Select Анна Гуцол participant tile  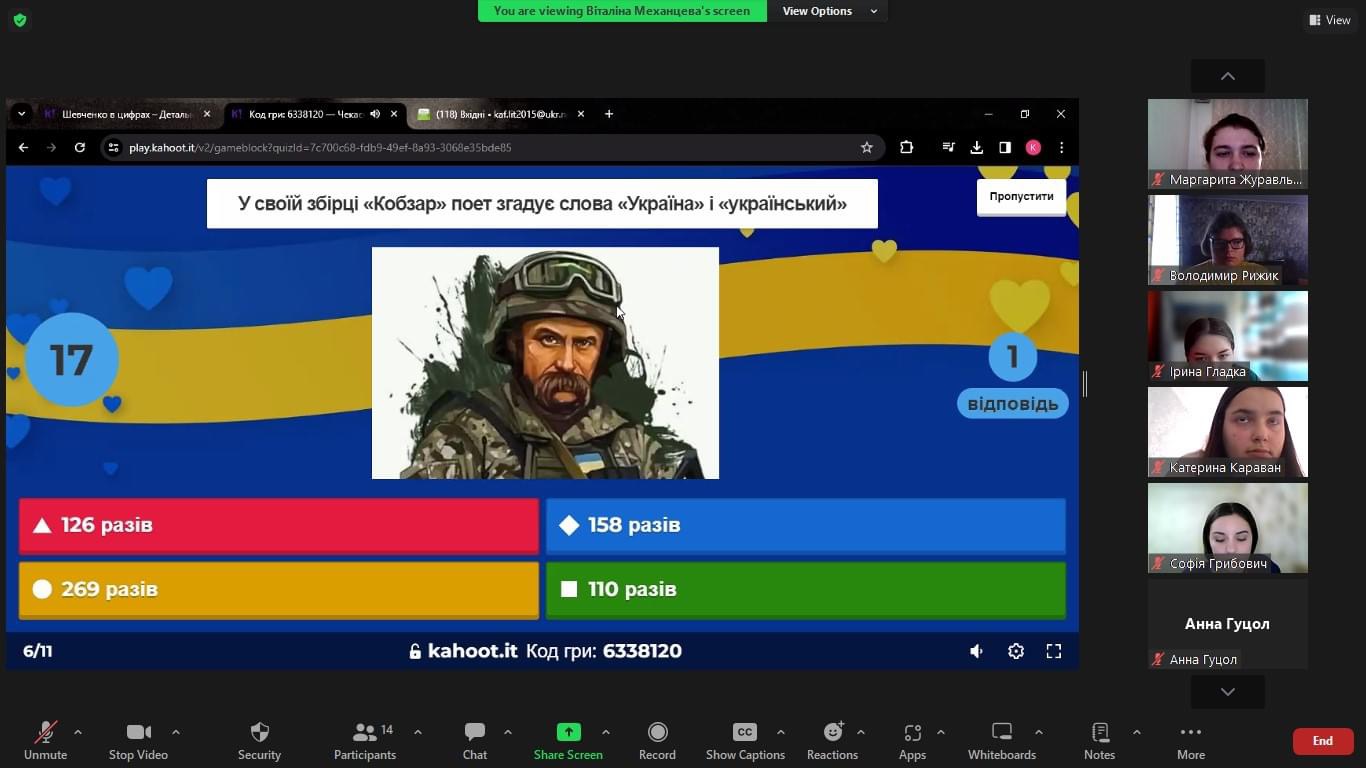point(1228,624)
